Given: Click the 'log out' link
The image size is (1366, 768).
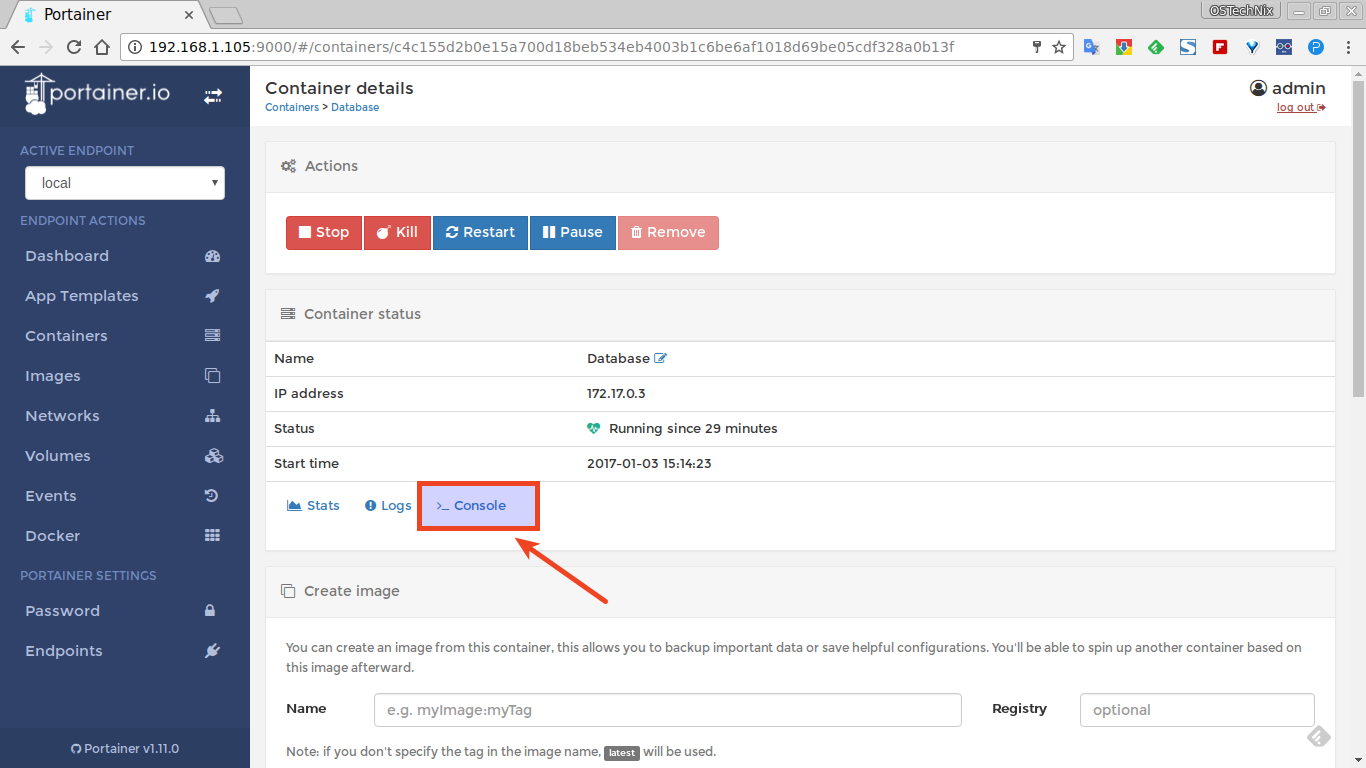Looking at the screenshot, I should point(1300,107).
